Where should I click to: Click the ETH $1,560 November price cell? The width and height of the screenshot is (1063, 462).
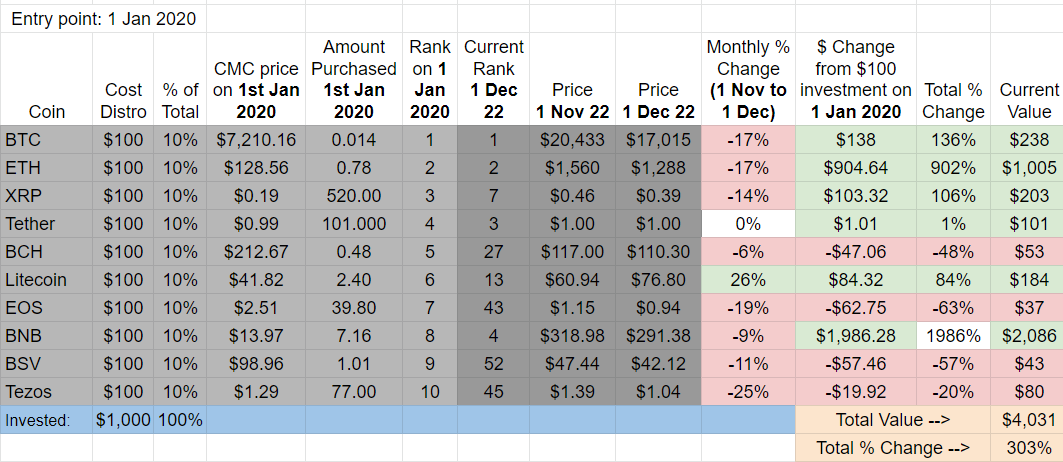coord(572,168)
